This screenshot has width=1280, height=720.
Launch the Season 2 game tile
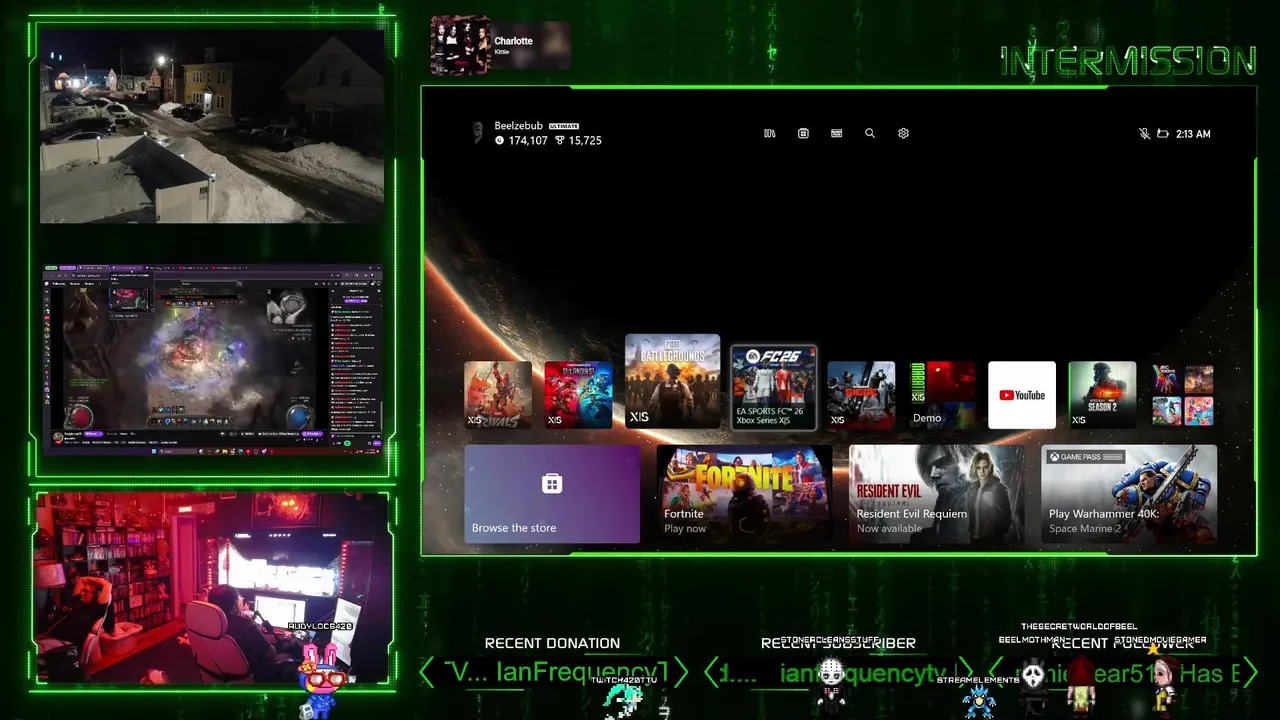(1102, 395)
